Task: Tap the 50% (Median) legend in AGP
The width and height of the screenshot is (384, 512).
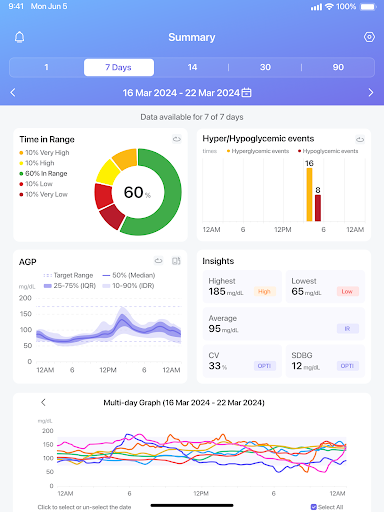Action: click(129, 275)
